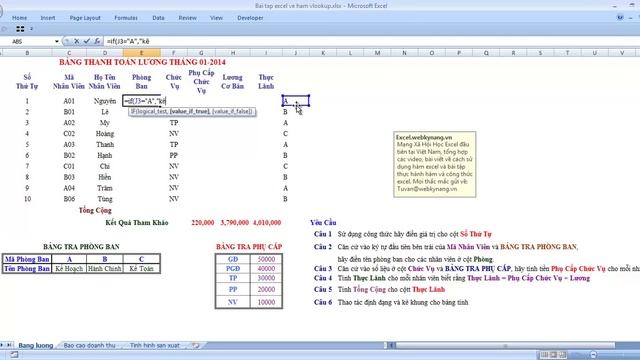Click the Excel.webkynang.vn comment box
This screenshot has width=640, height=360.
(435, 164)
